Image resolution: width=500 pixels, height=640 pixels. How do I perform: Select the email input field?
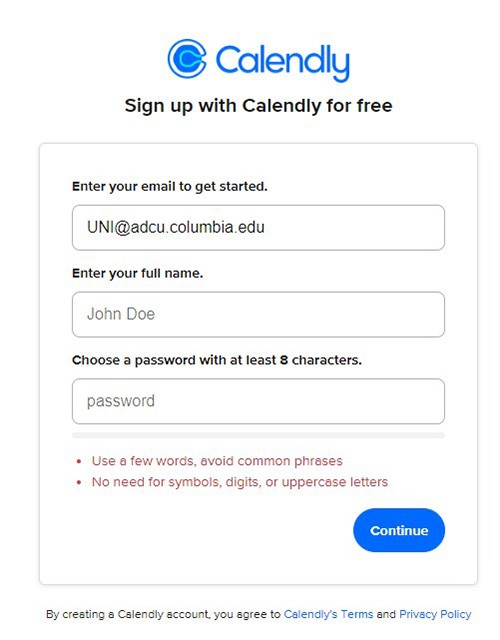(258, 227)
